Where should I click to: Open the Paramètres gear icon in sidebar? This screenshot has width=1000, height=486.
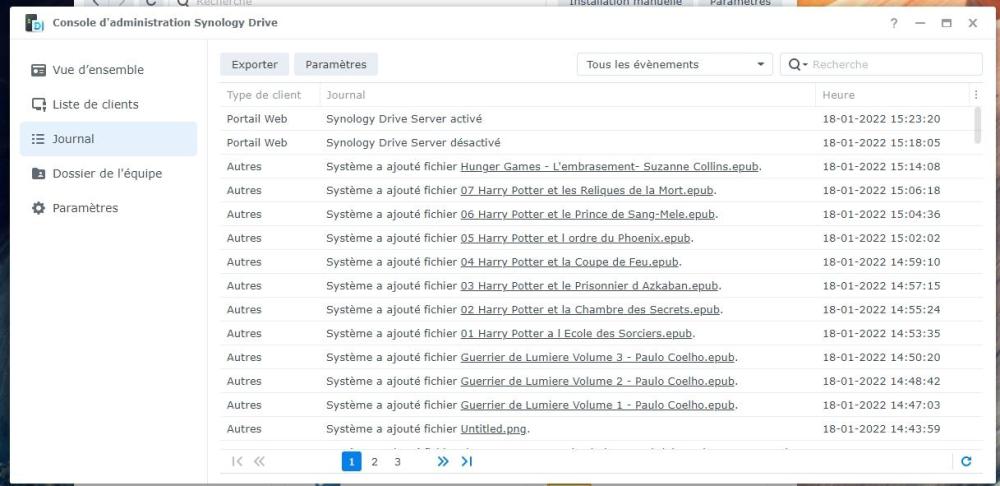pos(38,208)
